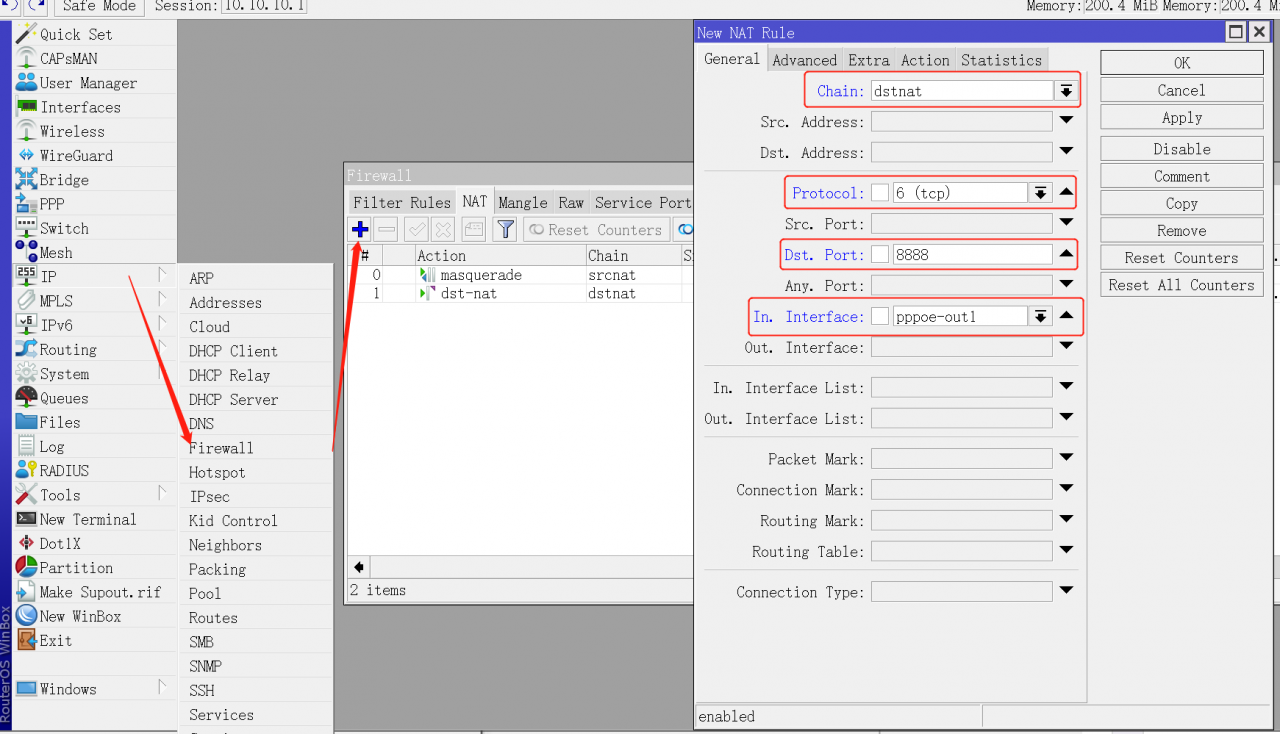
Task: Open the Chain dropdown list
Action: coord(1066,91)
